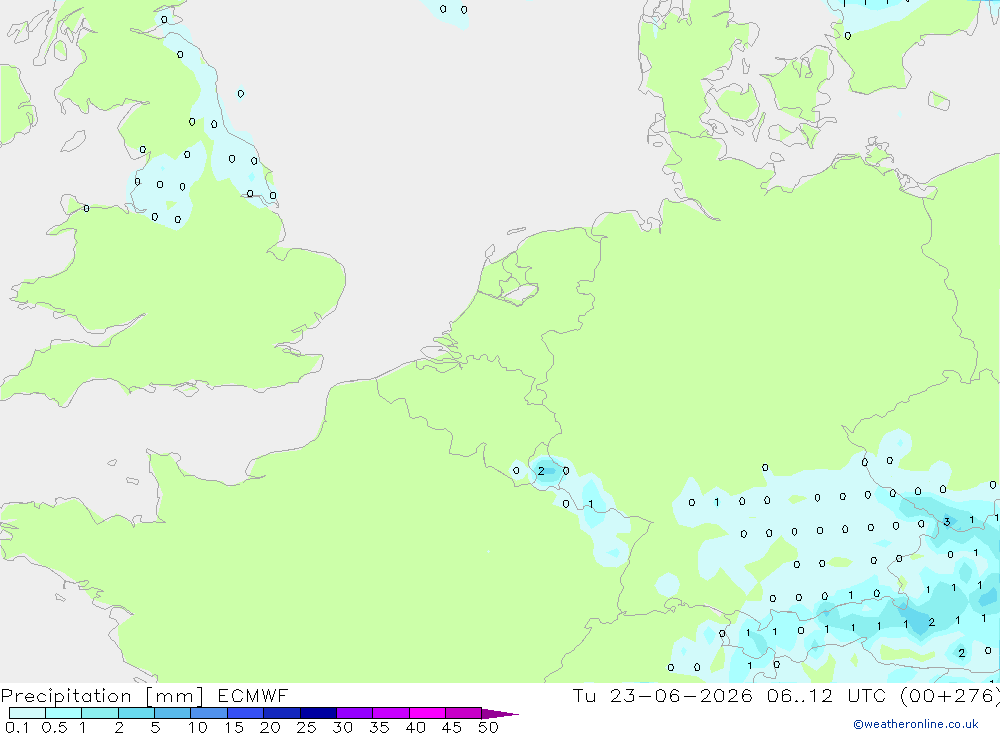Viewport: 1000px width, 733px height.
Task: Click the '35' legend scale label
Action: [379, 727]
